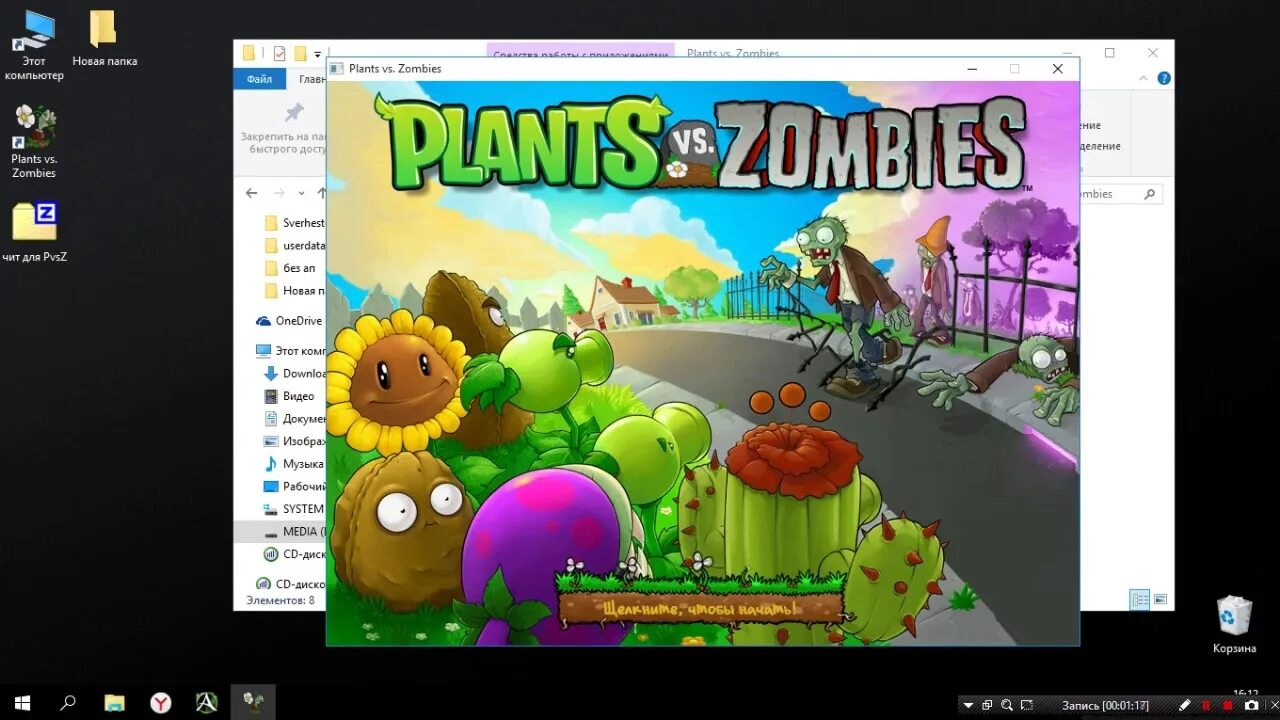The width and height of the screenshot is (1280, 720).
Task: Open Explorer help question mark icon
Action: click(1164, 78)
